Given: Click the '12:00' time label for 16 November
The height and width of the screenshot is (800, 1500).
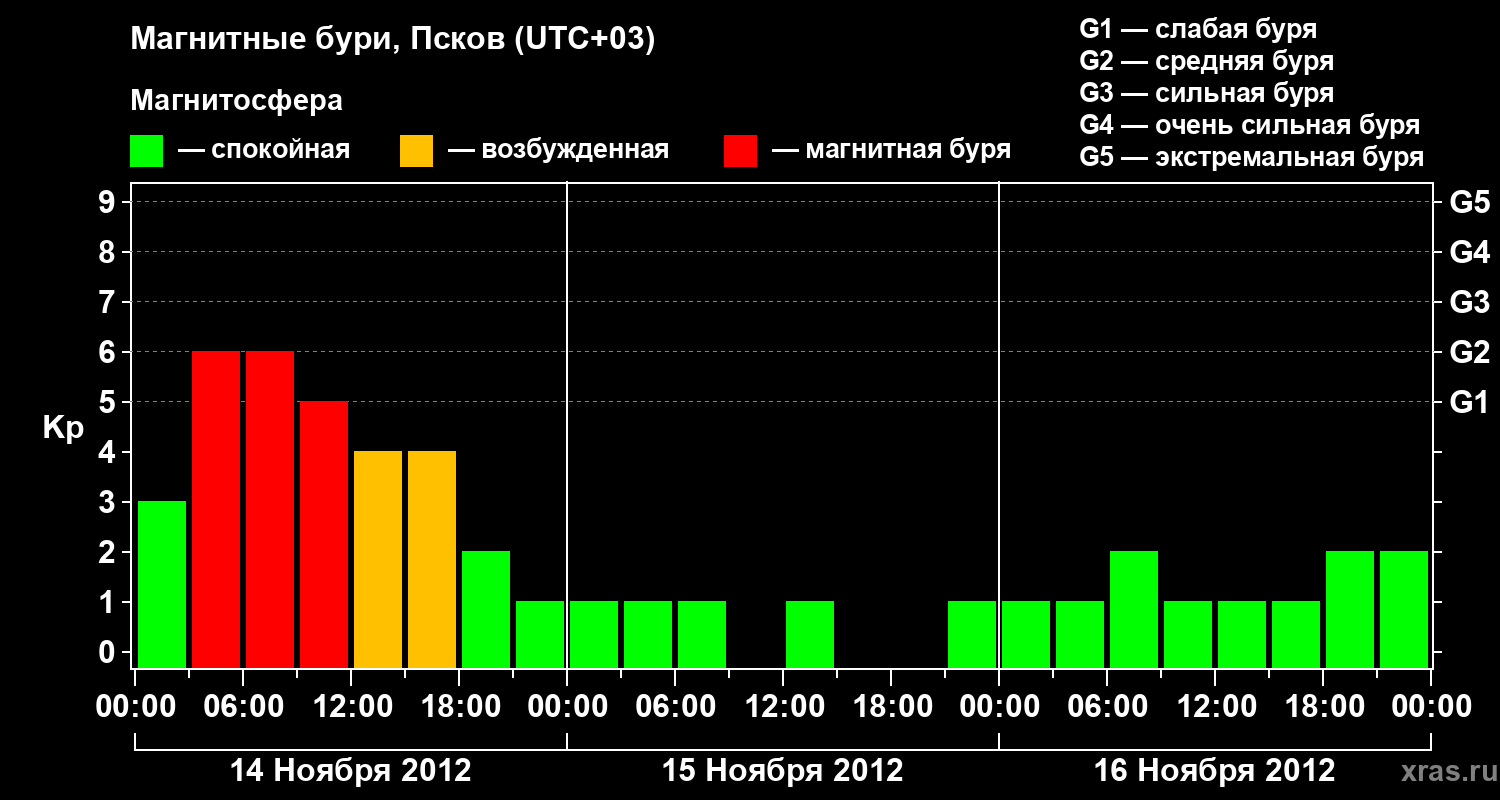Looking at the screenshot, I should (x=1215, y=706).
